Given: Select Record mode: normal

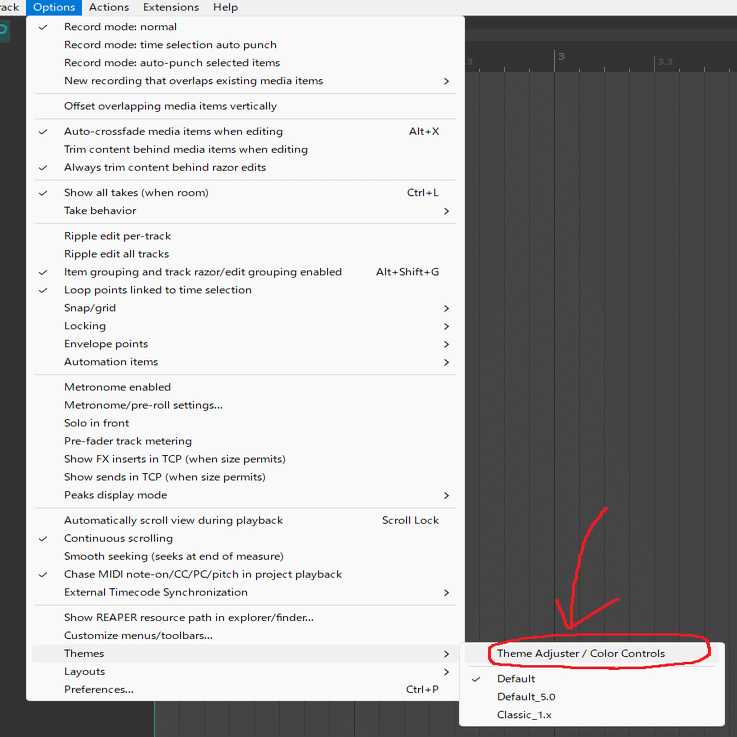Looking at the screenshot, I should click(245, 27).
